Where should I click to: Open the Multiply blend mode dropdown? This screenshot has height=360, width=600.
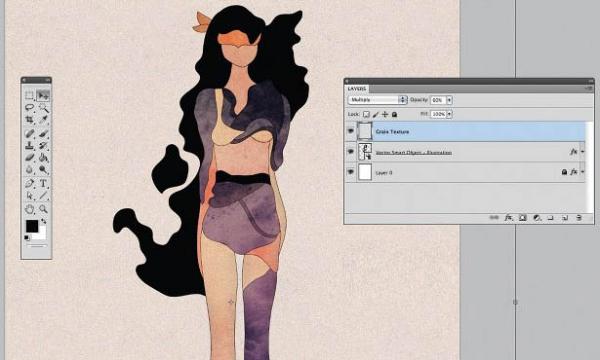[377, 100]
